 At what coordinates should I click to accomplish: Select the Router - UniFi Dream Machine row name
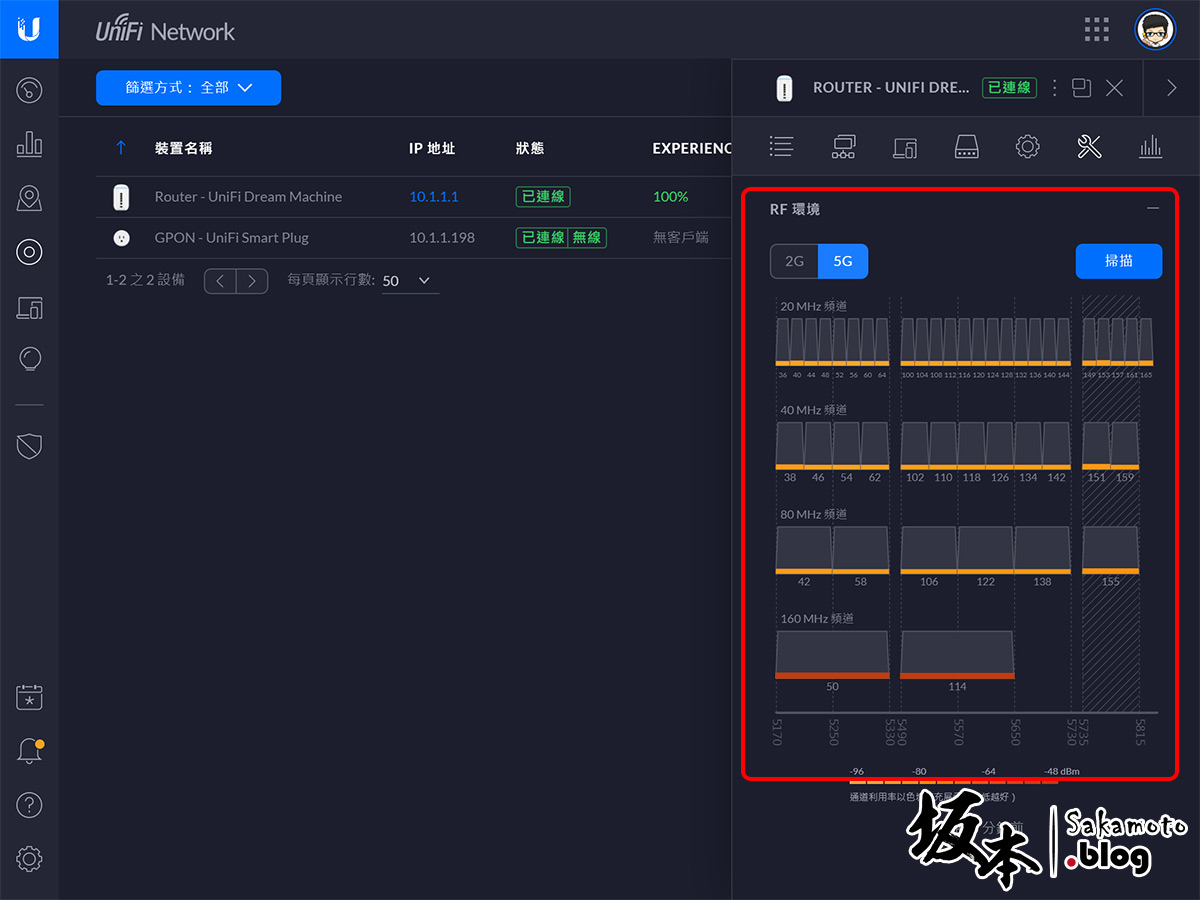coord(248,197)
